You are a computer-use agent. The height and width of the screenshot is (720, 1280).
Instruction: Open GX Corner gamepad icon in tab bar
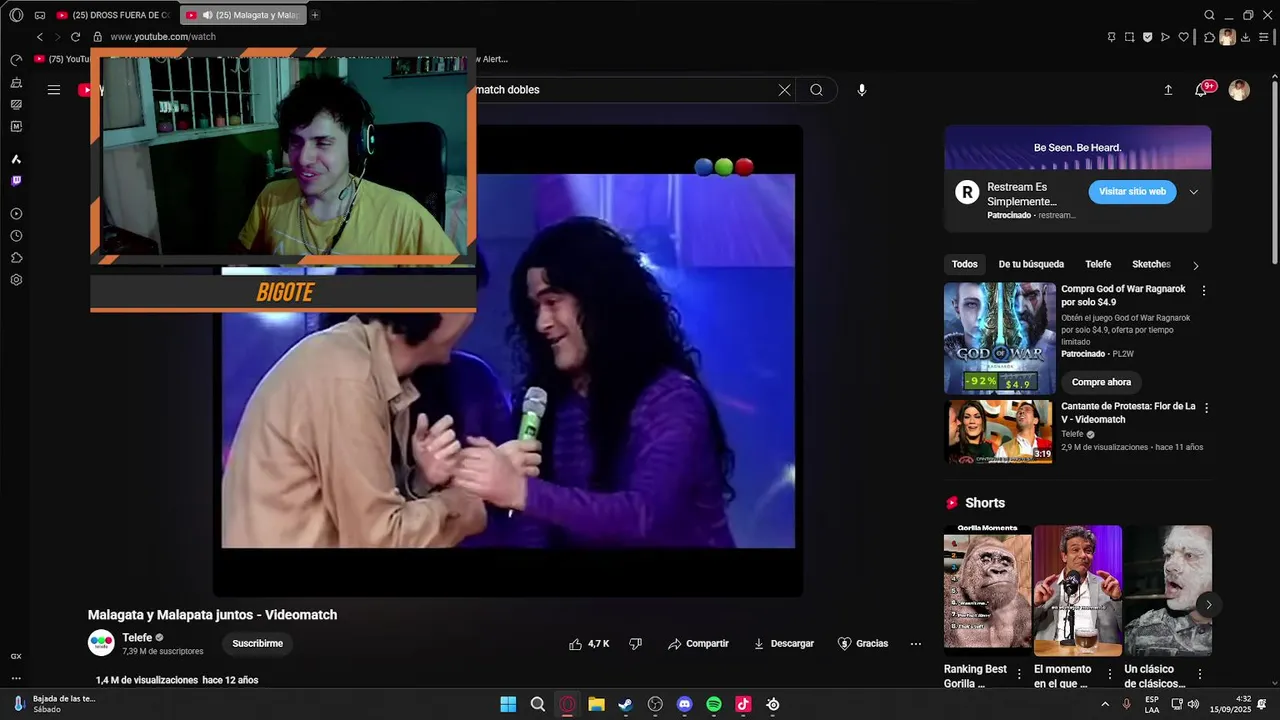[40, 15]
